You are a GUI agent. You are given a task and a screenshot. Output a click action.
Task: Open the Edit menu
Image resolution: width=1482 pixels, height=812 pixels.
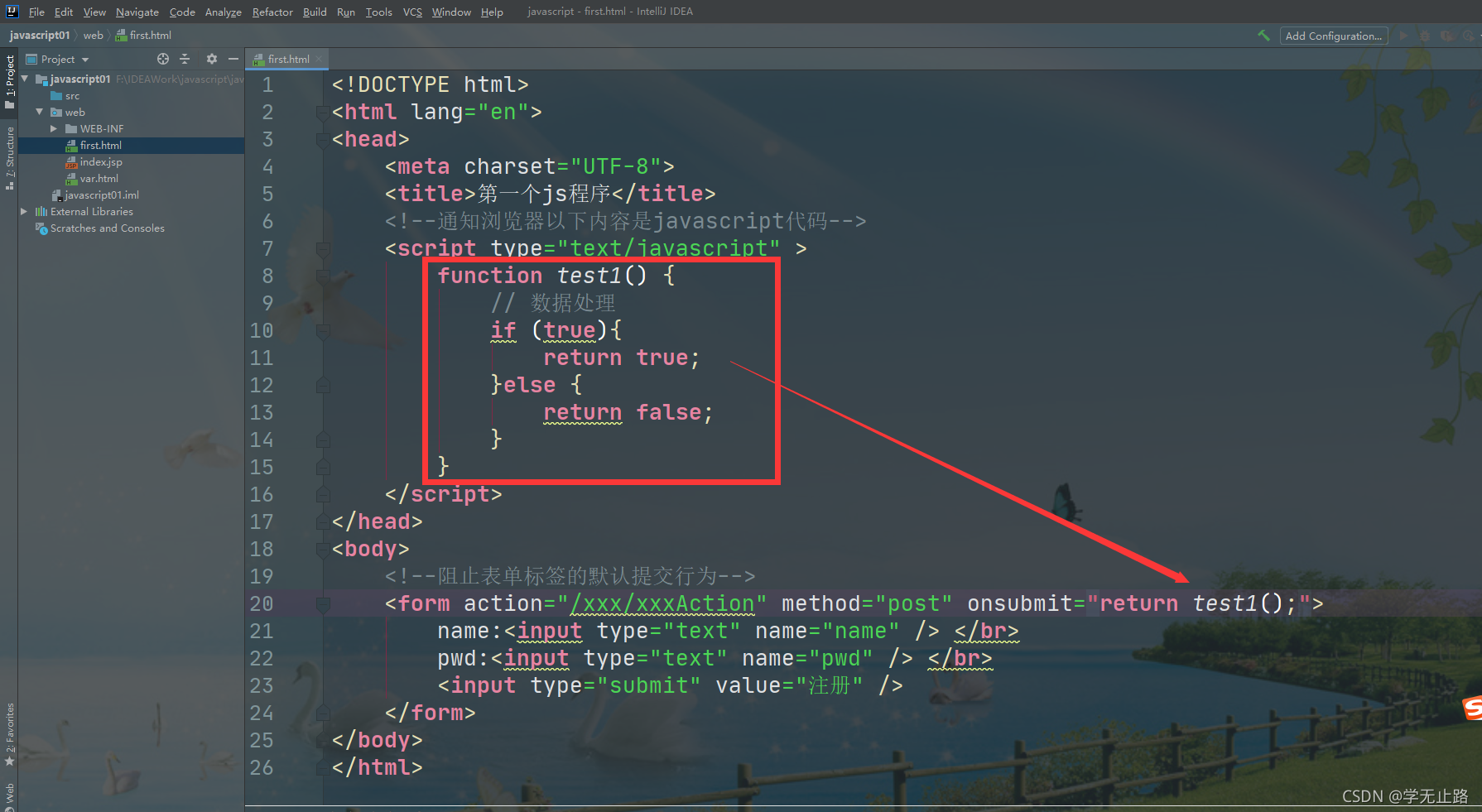pyautogui.click(x=64, y=12)
